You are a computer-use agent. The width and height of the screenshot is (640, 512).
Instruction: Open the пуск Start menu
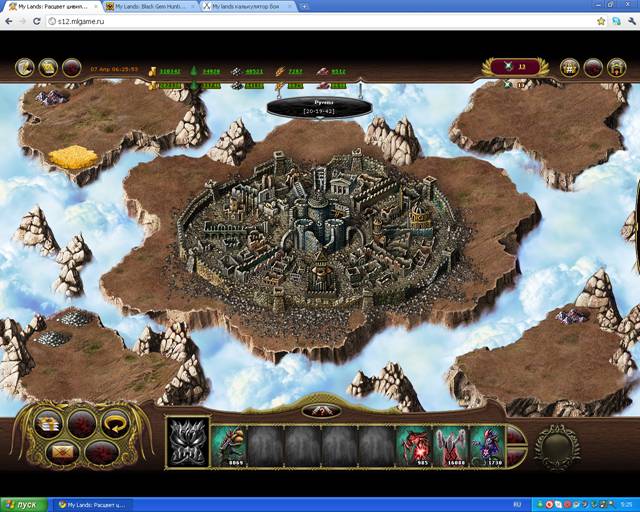24,505
